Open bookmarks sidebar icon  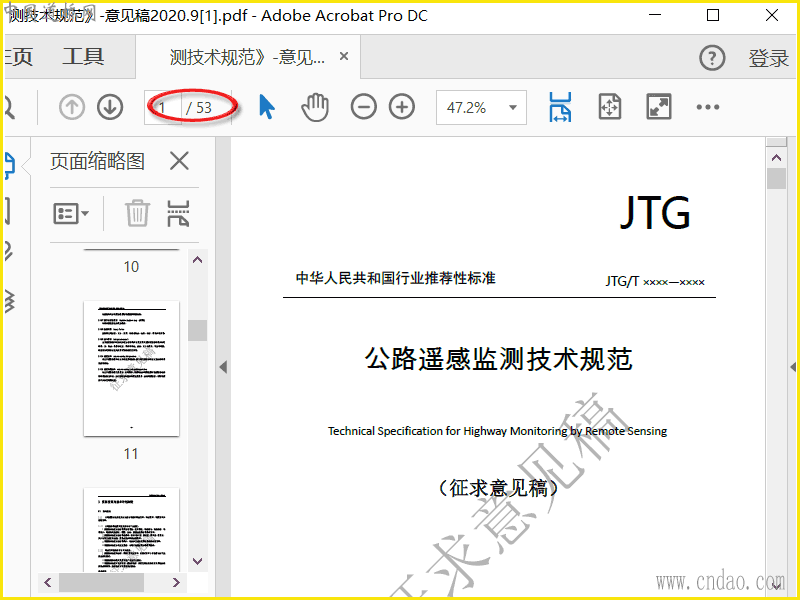point(7,211)
